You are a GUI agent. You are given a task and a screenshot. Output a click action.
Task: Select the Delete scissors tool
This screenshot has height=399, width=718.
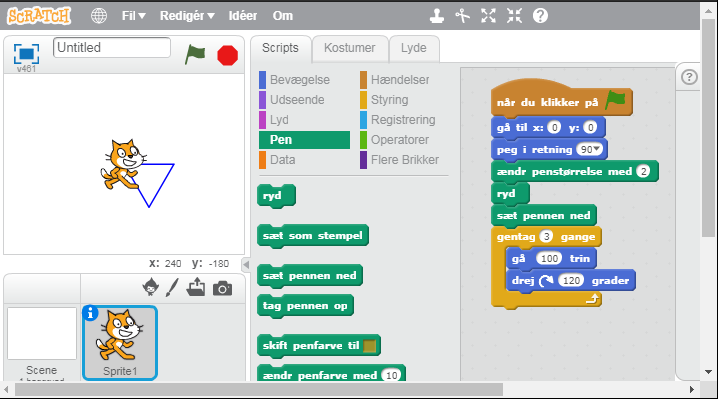pyautogui.click(x=462, y=16)
